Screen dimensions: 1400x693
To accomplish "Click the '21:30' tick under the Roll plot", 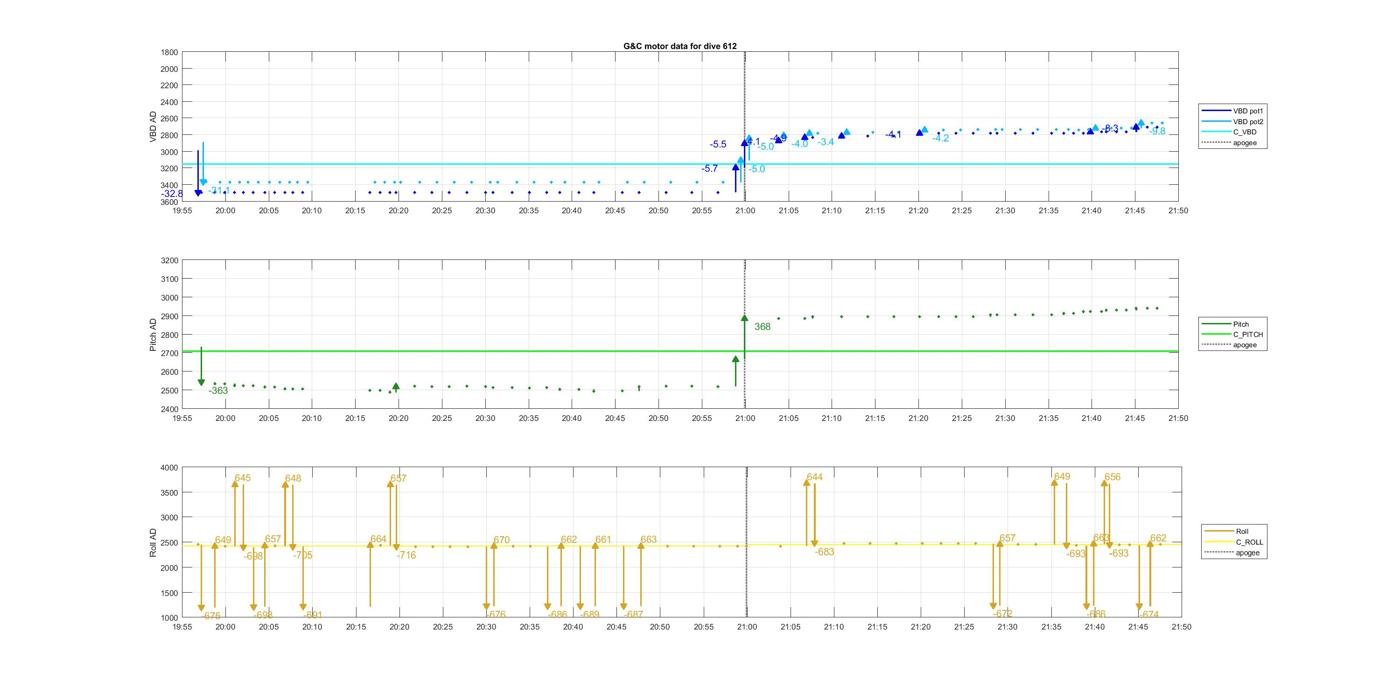I will [x=1007, y=627].
